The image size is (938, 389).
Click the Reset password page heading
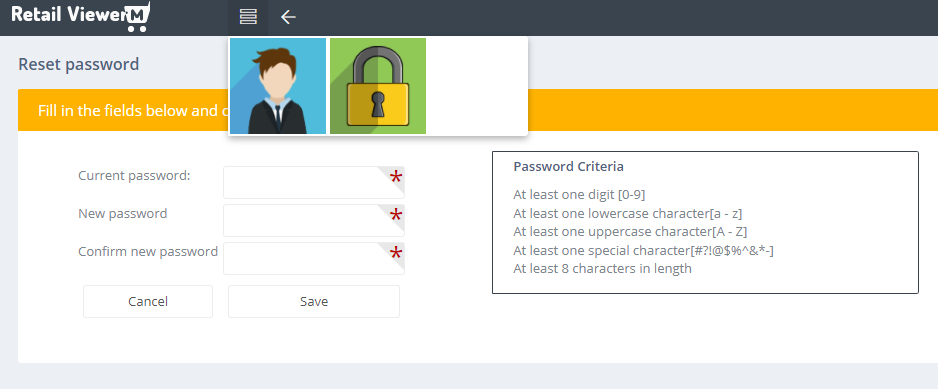coord(78,64)
